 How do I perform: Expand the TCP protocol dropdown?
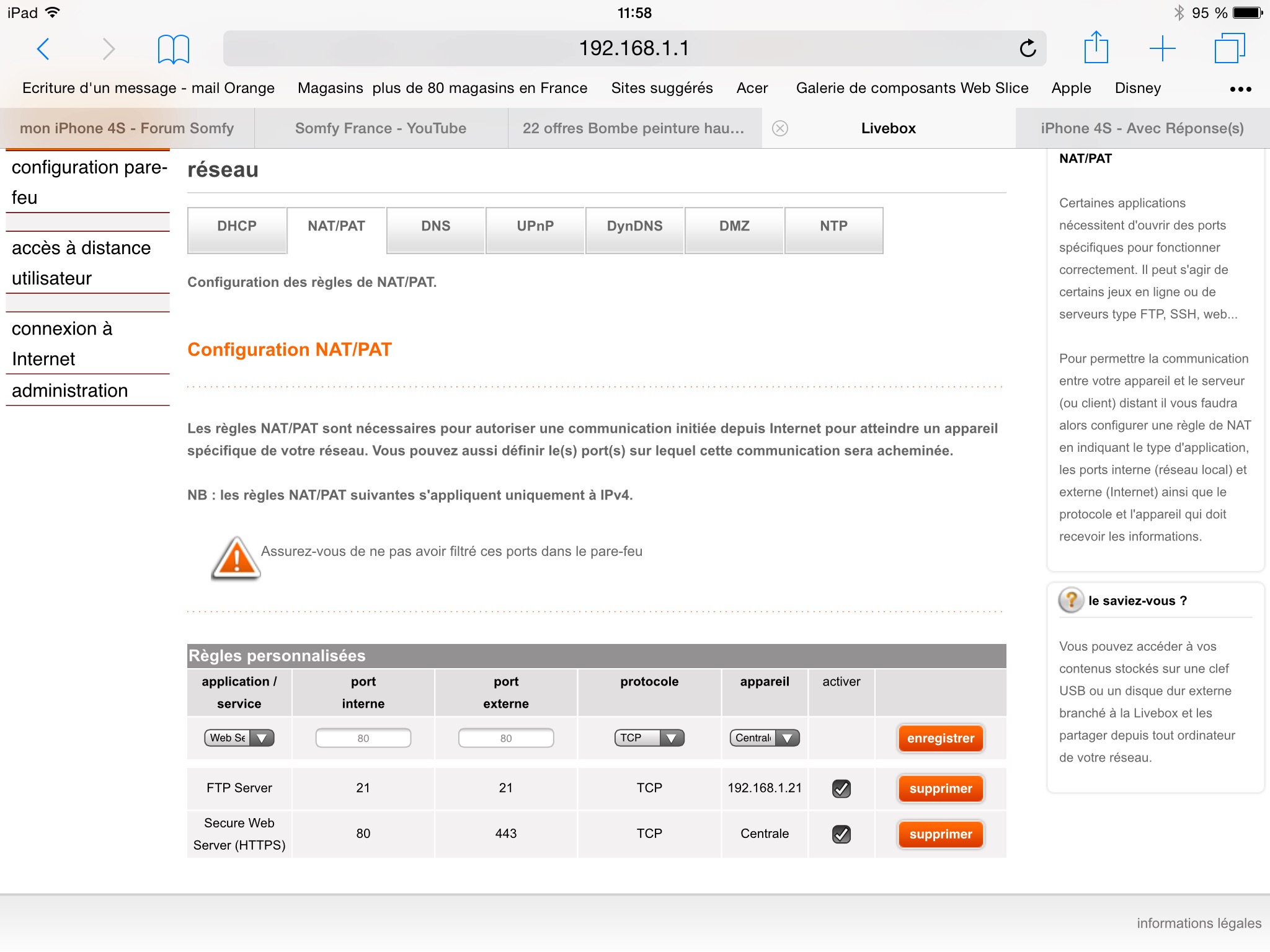coord(649,738)
